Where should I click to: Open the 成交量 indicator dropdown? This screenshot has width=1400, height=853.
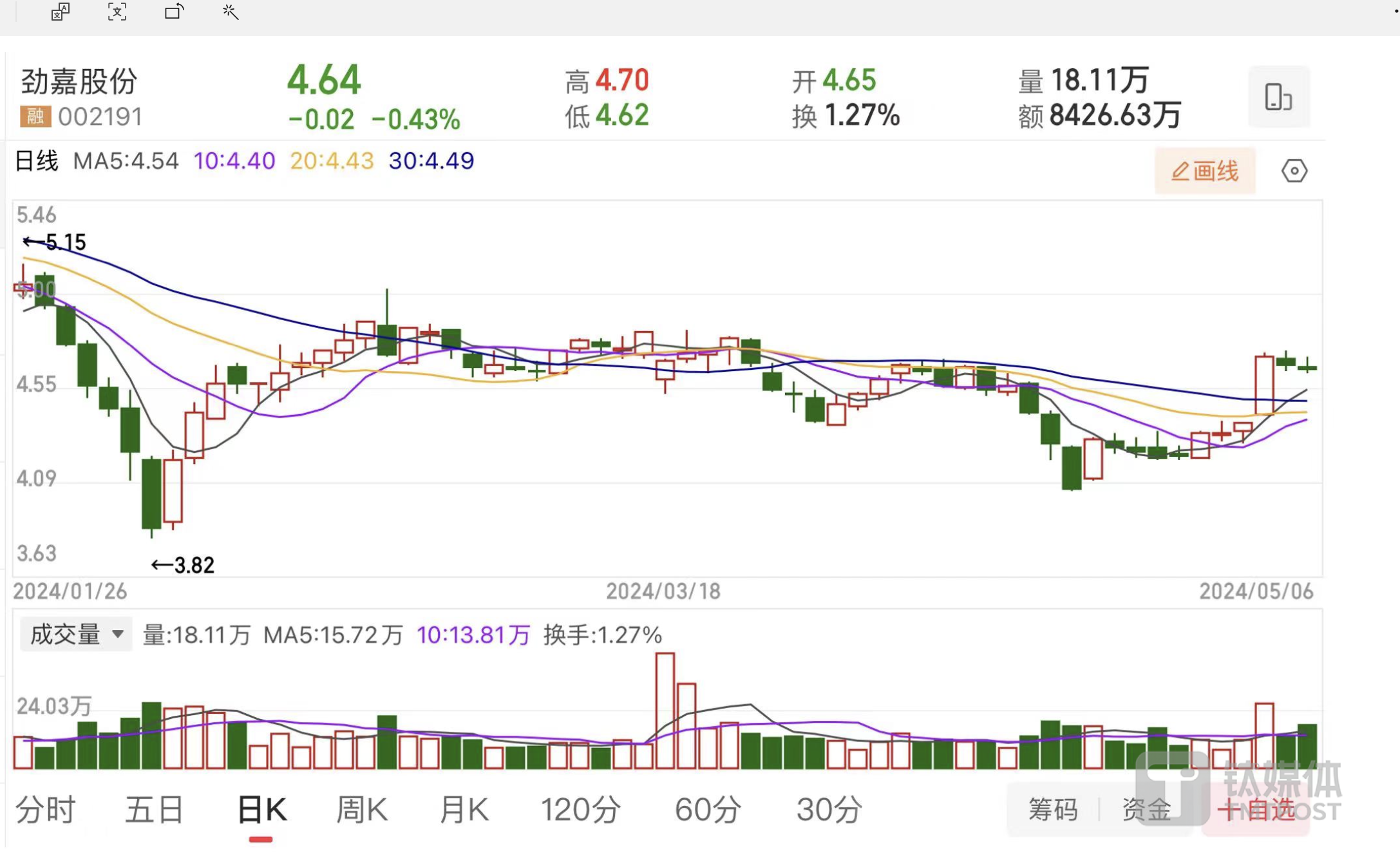tap(76, 635)
